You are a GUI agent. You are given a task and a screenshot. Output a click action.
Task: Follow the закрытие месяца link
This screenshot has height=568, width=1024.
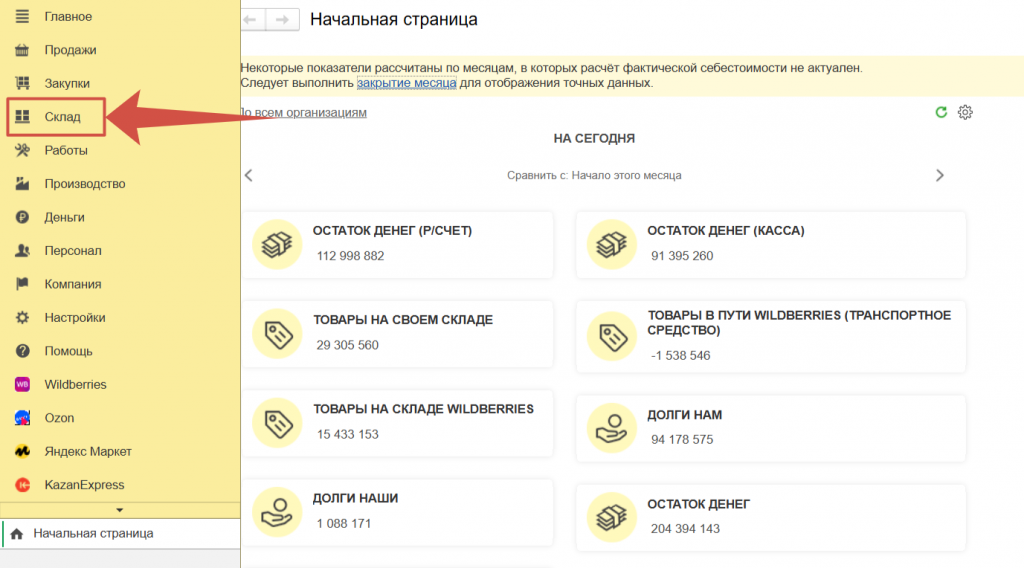pyautogui.click(x=406, y=83)
